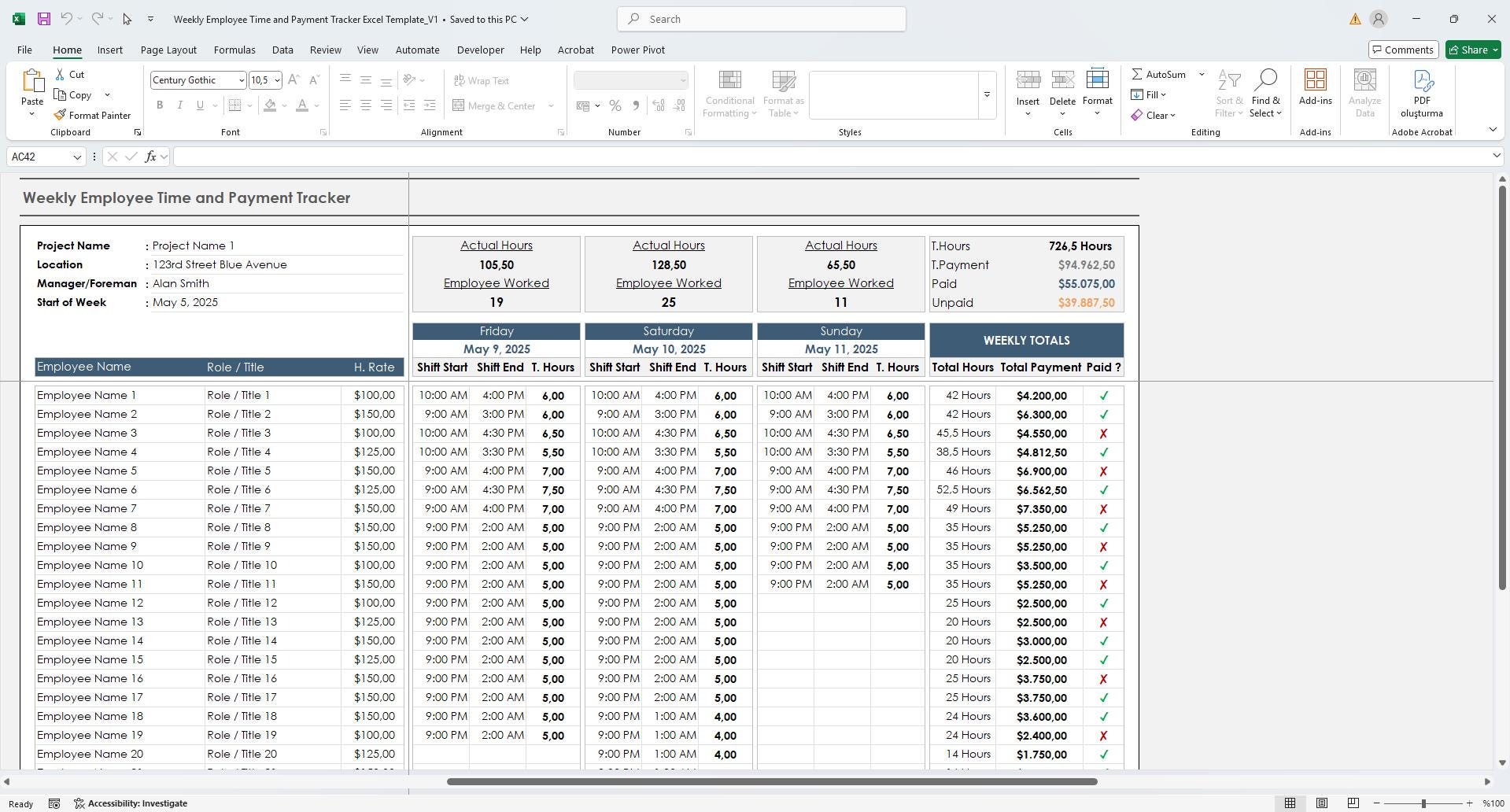This screenshot has width=1510, height=812.
Task: Open the font size dropdown 10,5
Action: coord(277,80)
